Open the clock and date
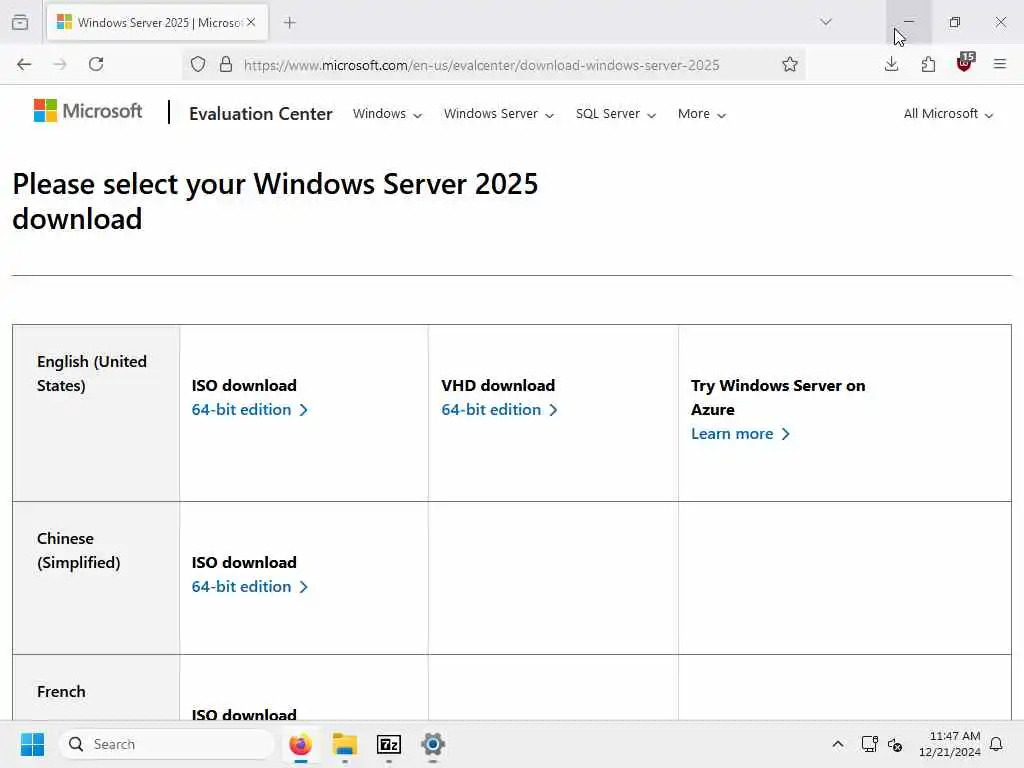The width and height of the screenshot is (1024, 768). [x=950, y=744]
